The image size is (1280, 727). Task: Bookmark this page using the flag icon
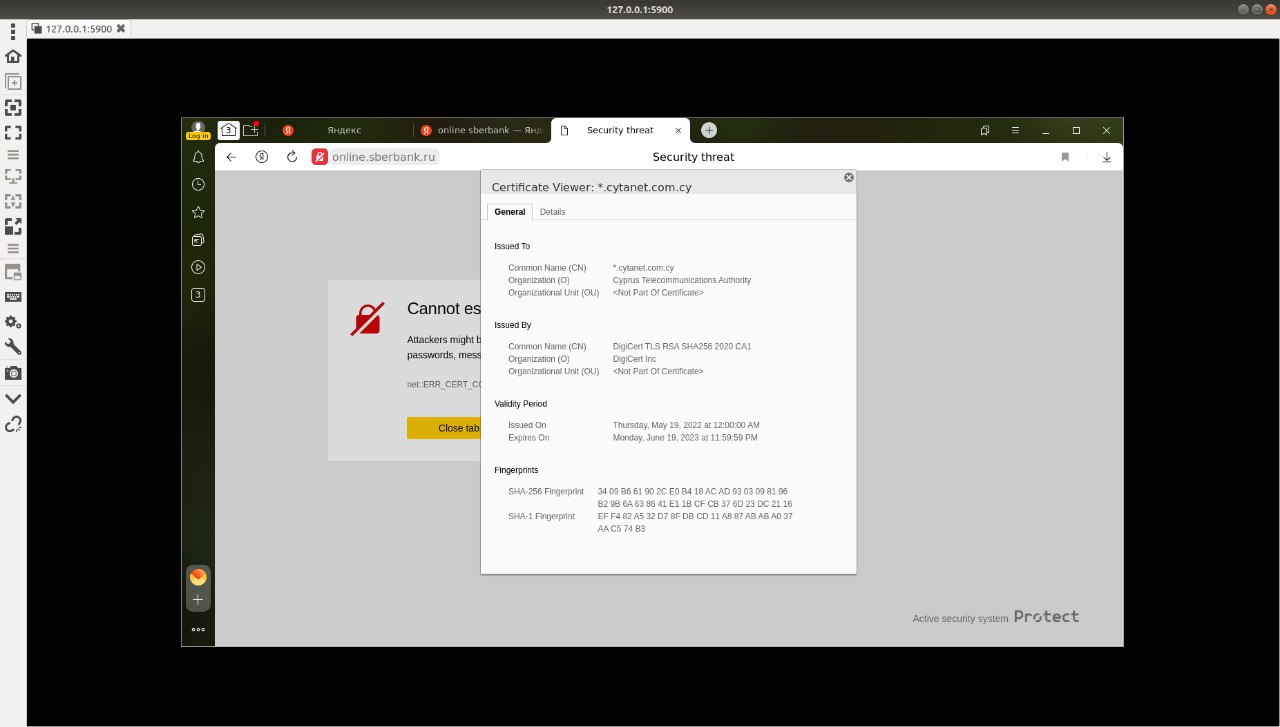[1065, 157]
